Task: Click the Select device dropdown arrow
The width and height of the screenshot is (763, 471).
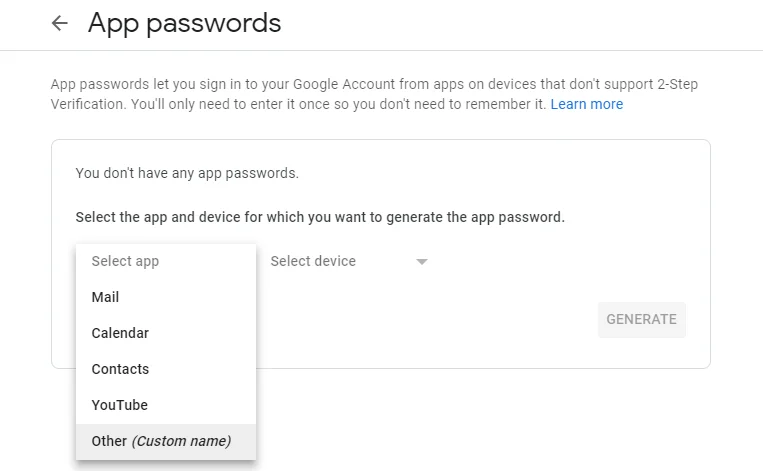Action: pos(422,262)
